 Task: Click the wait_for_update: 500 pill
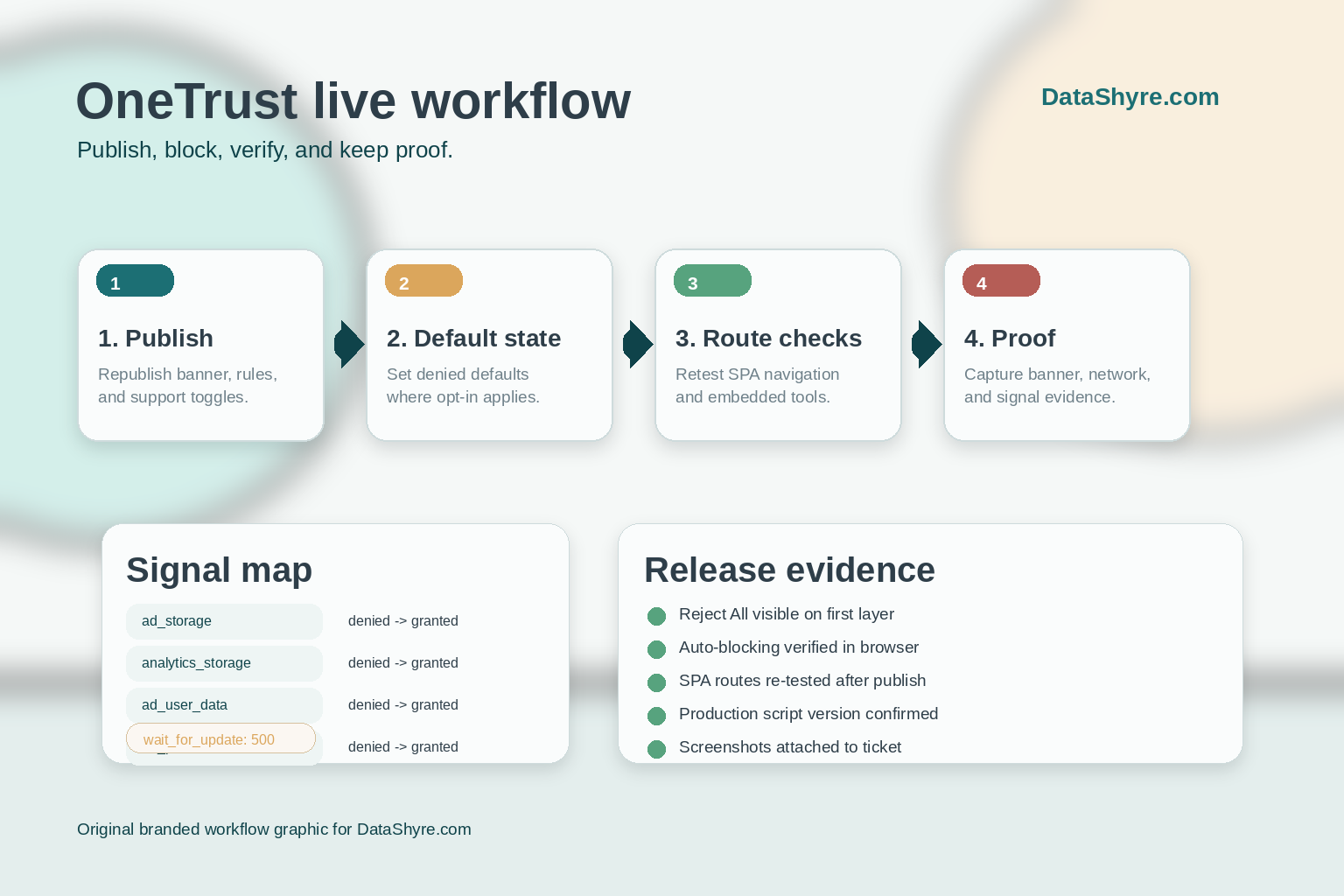(220, 738)
